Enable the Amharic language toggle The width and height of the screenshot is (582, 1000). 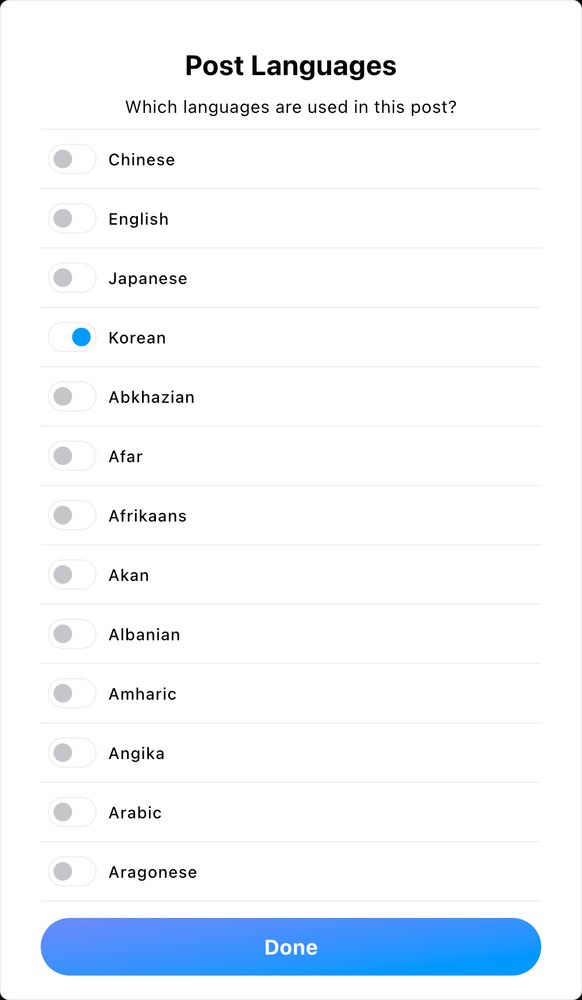(x=71, y=693)
